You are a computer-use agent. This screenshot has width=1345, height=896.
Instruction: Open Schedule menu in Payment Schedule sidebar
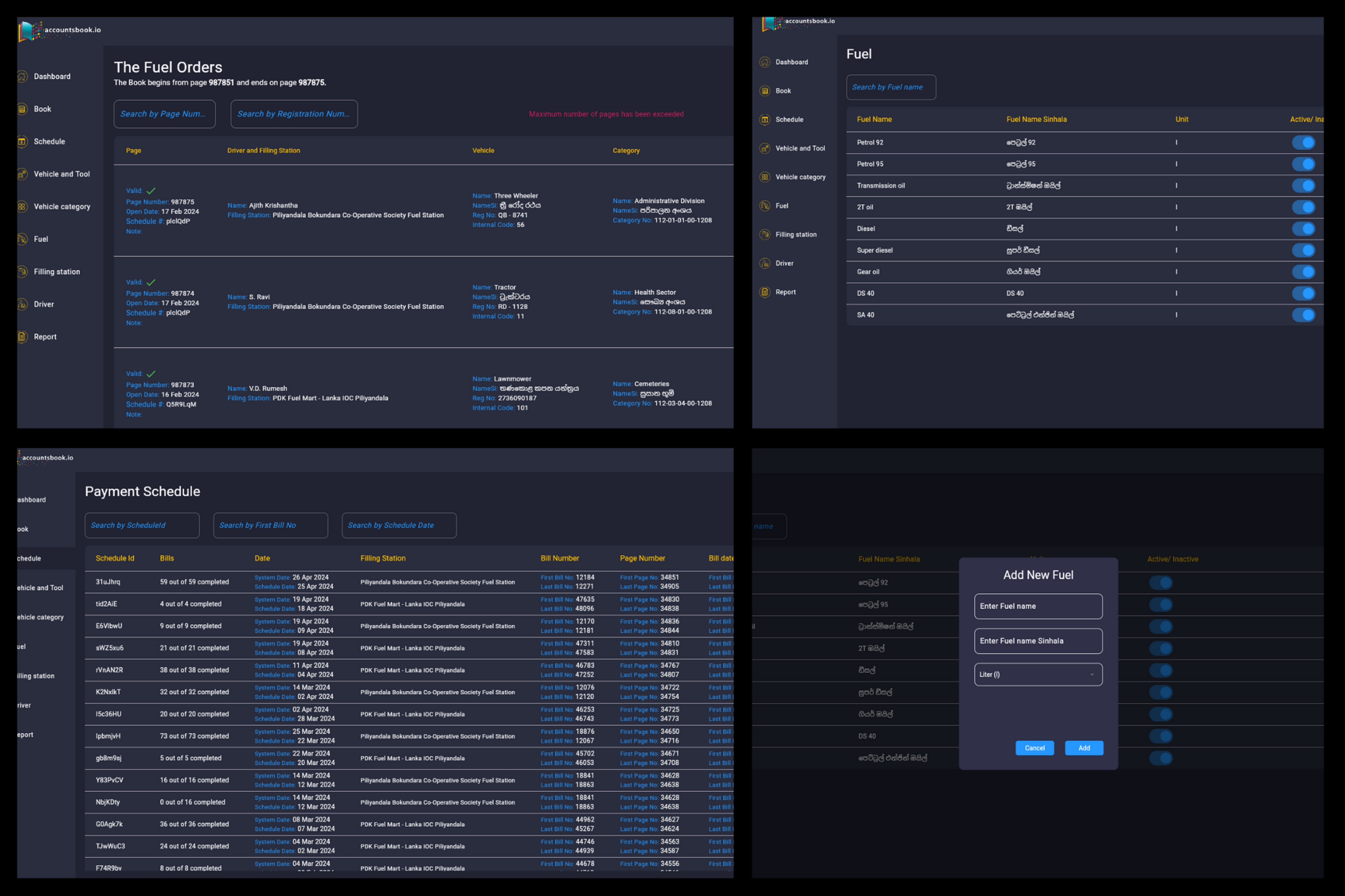[x=46, y=558]
